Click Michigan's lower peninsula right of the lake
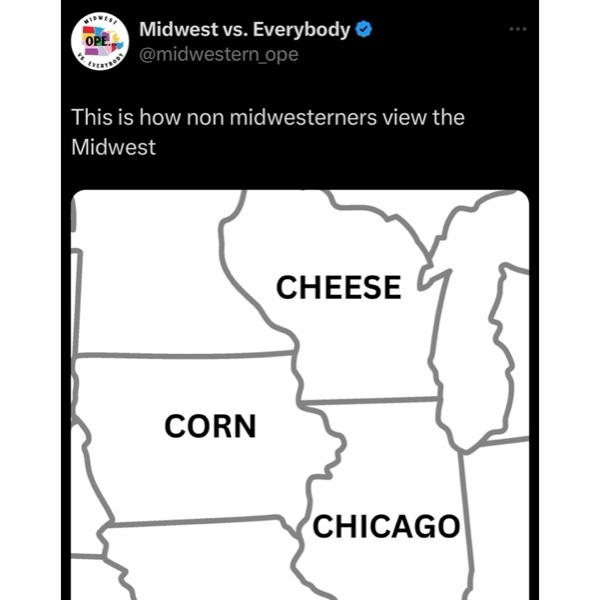 pyautogui.click(x=470, y=330)
